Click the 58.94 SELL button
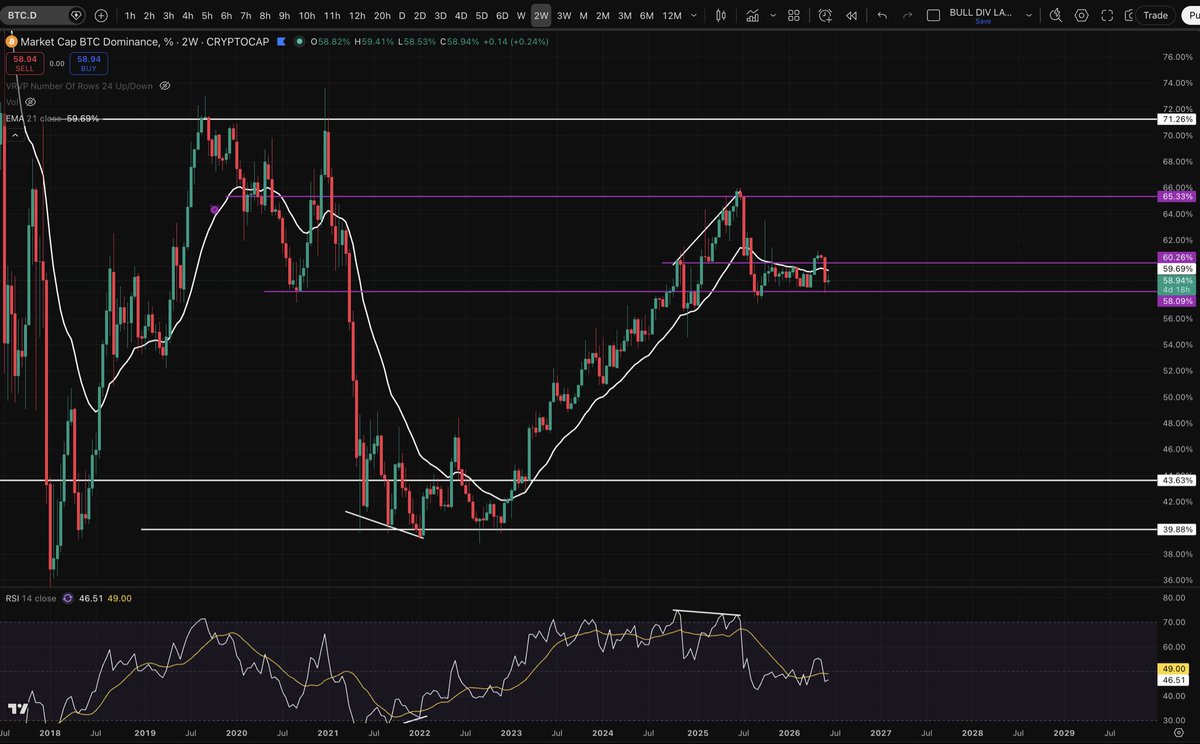 (25, 63)
